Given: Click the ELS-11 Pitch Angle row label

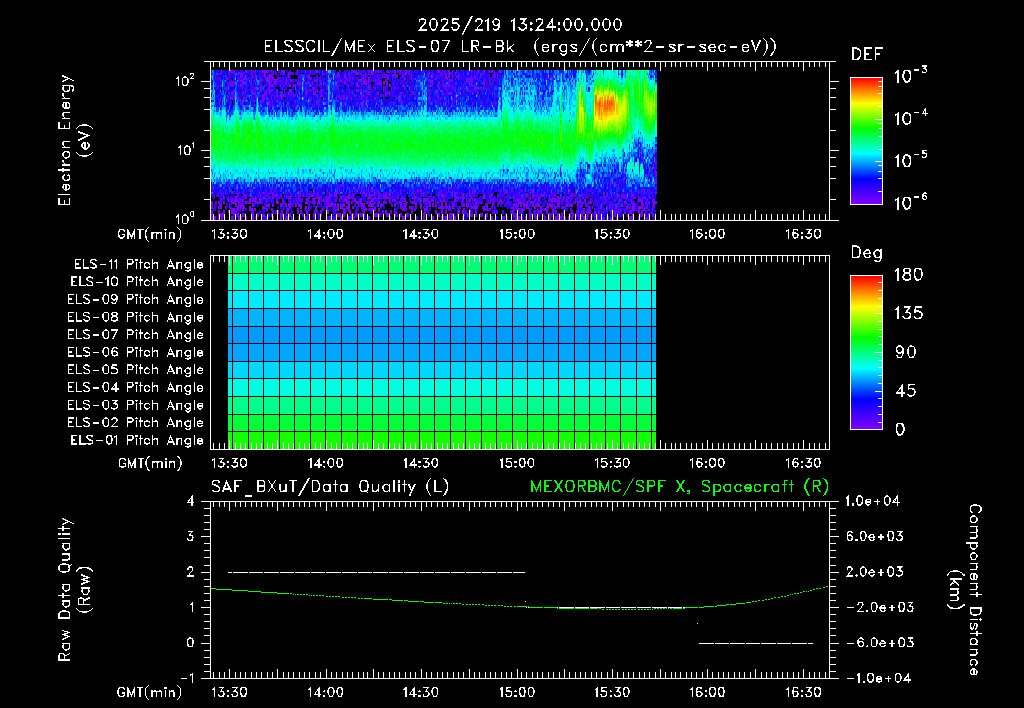Looking at the screenshot, I should [x=138, y=265].
